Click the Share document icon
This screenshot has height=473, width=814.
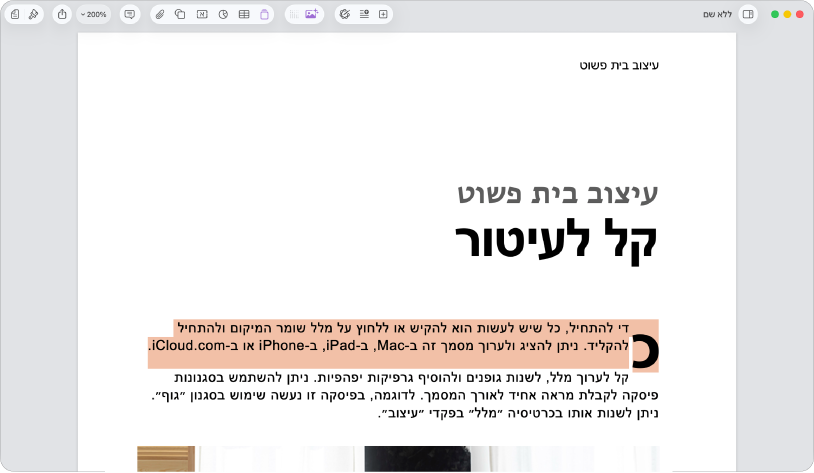[x=62, y=14]
